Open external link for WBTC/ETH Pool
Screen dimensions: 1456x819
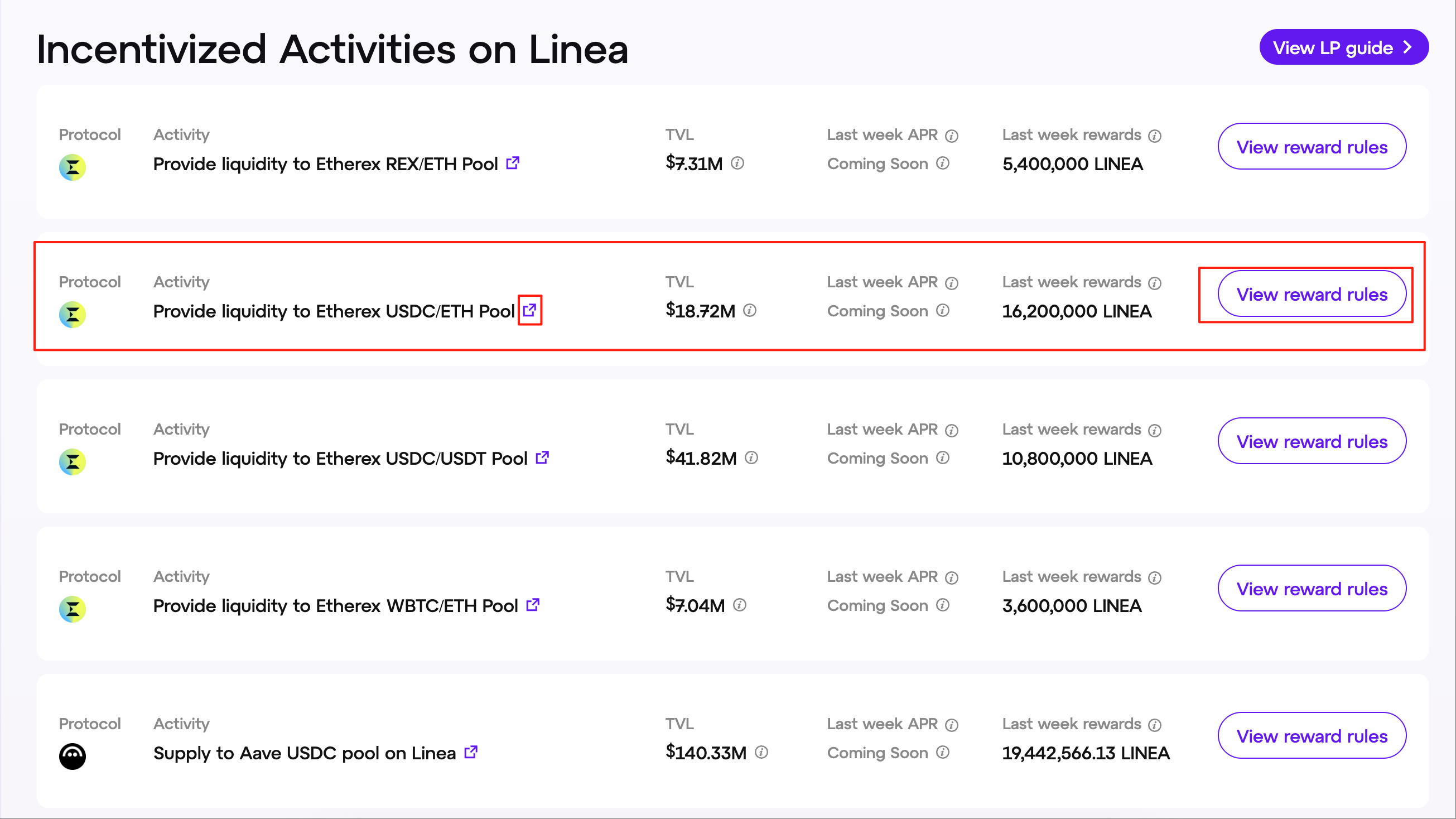tap(532, 605)
